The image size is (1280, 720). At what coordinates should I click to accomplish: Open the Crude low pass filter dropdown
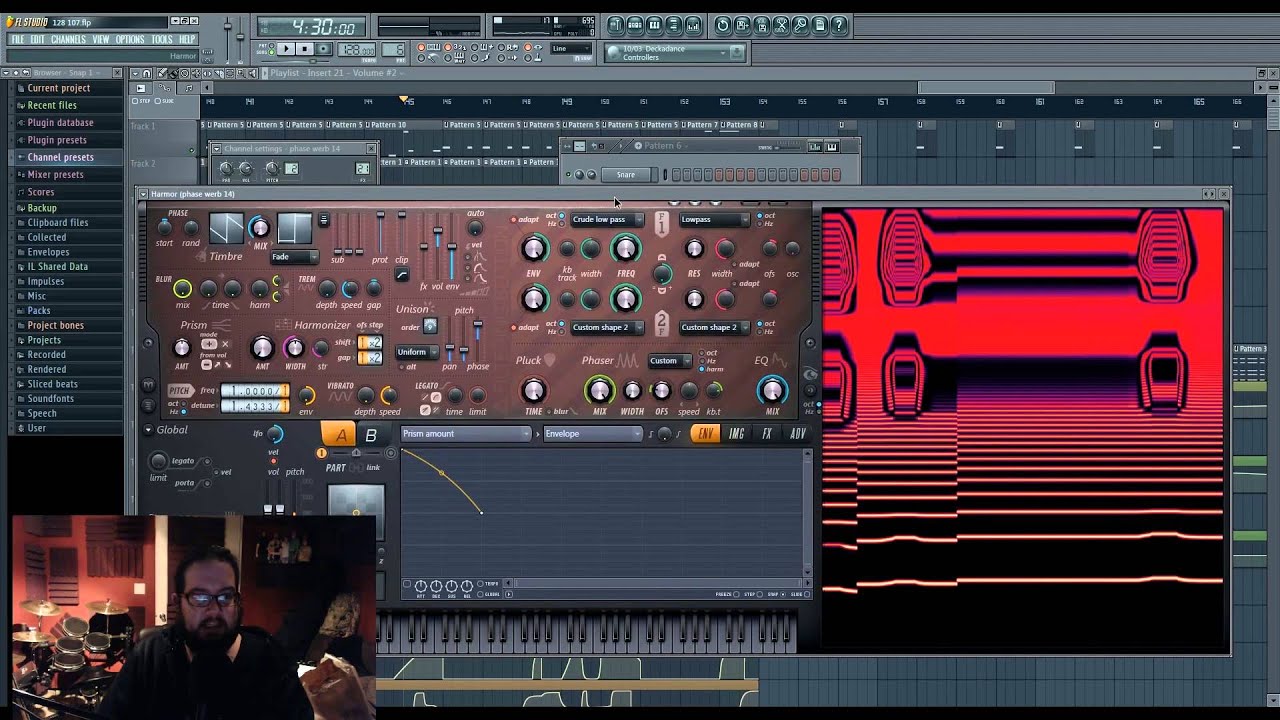tap(607, 219)
